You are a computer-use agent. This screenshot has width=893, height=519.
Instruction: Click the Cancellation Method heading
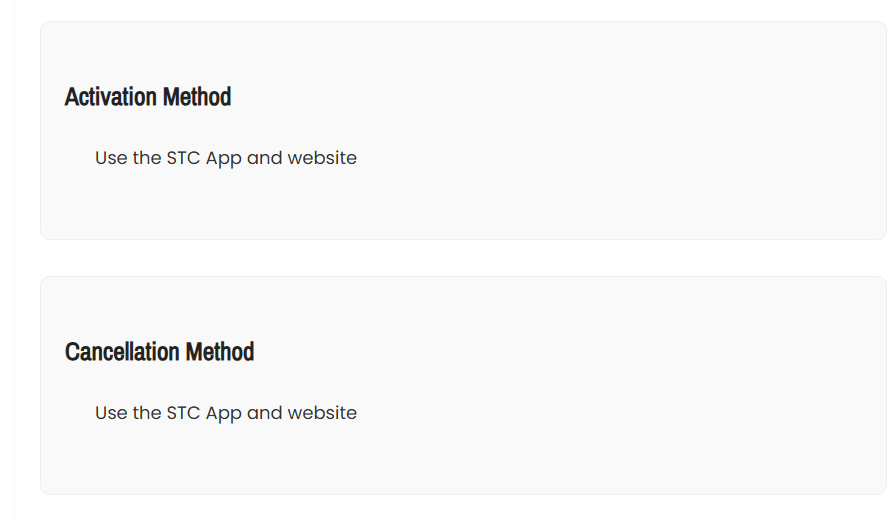pos(159,352)
